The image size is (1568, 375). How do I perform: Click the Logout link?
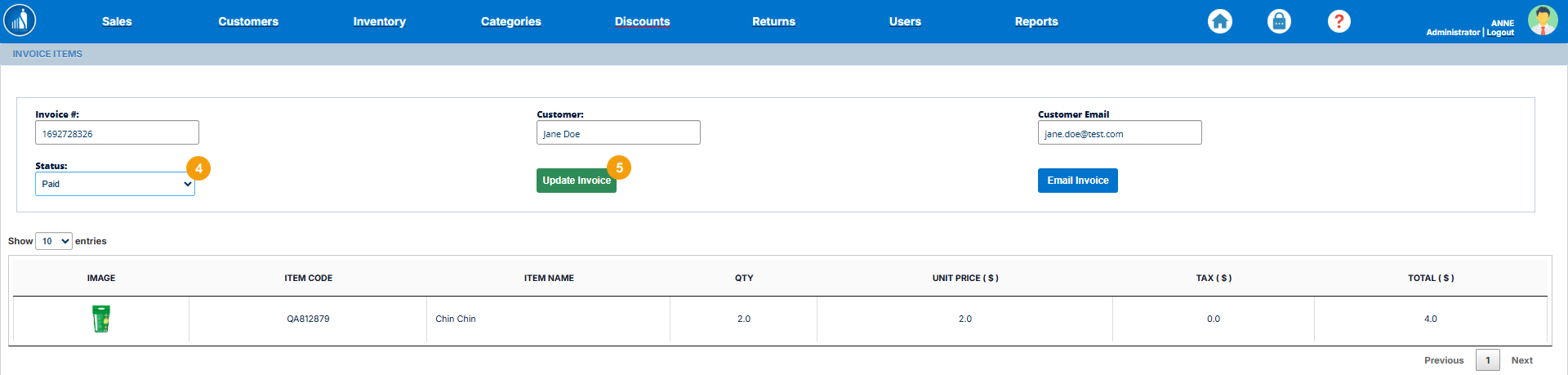[x=1500, y=33]
